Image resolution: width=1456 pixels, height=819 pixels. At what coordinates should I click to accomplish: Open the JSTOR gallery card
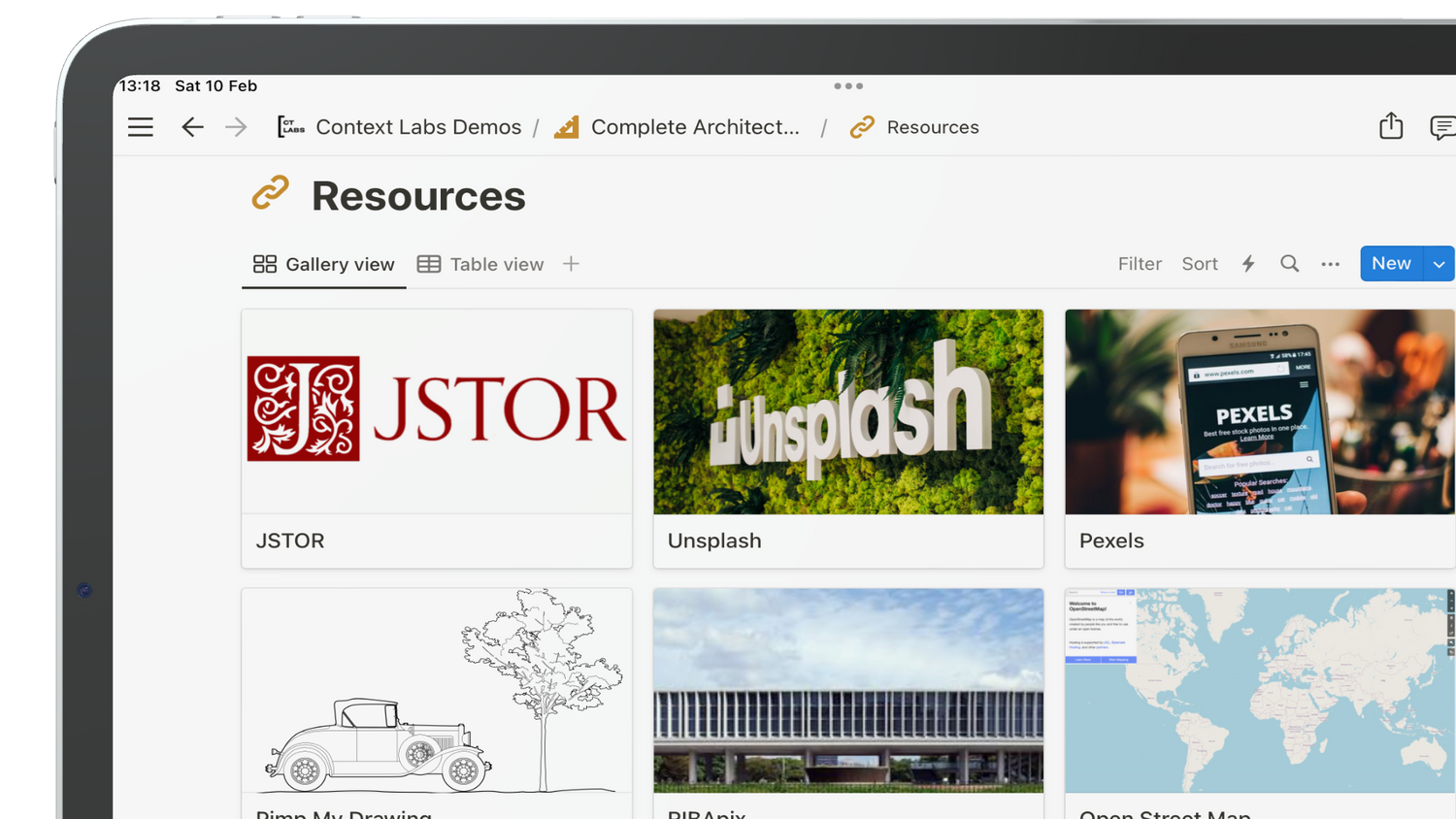tap(437, 439)
